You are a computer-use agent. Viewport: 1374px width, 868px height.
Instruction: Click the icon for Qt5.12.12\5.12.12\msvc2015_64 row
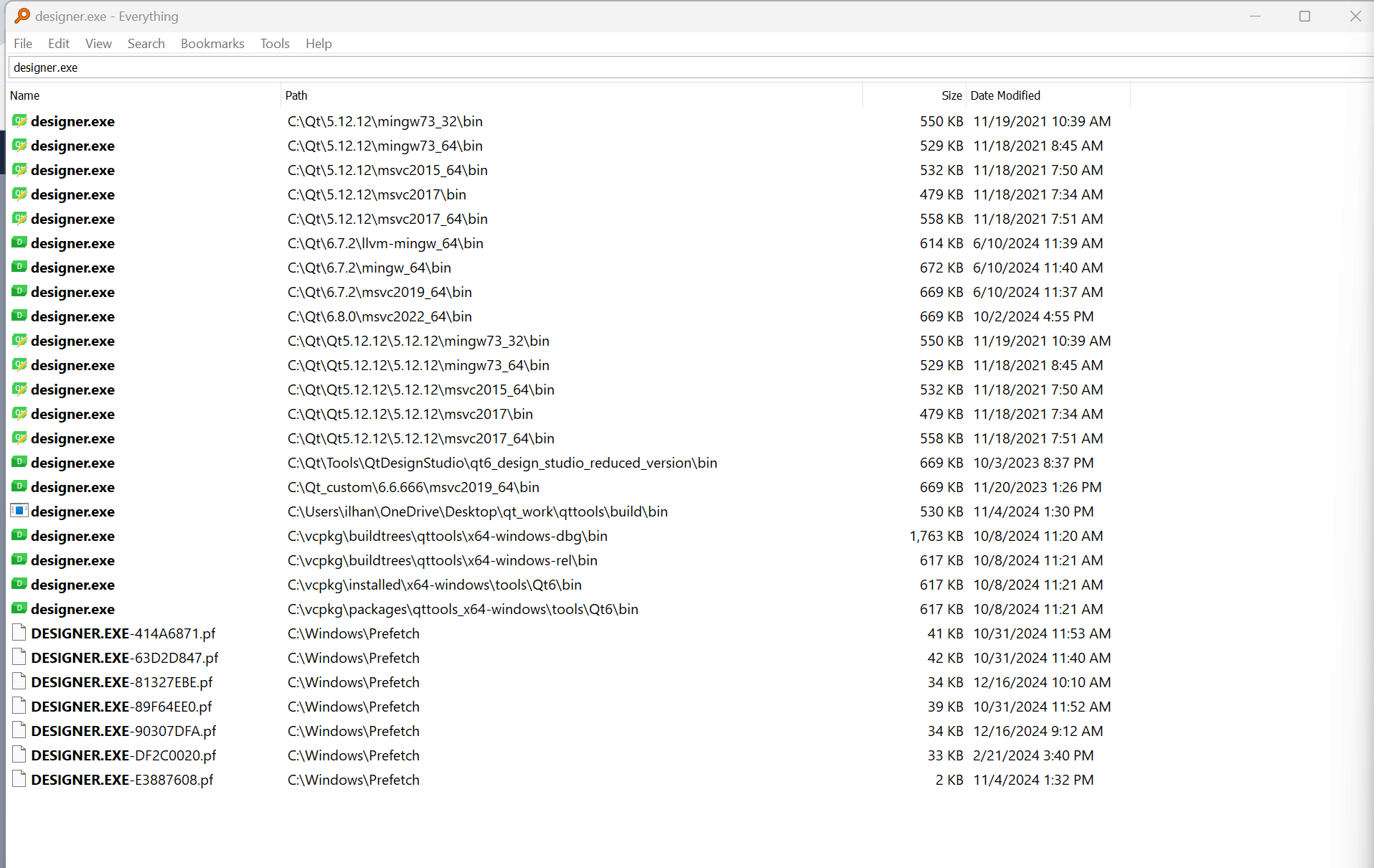tap(19, 389)
